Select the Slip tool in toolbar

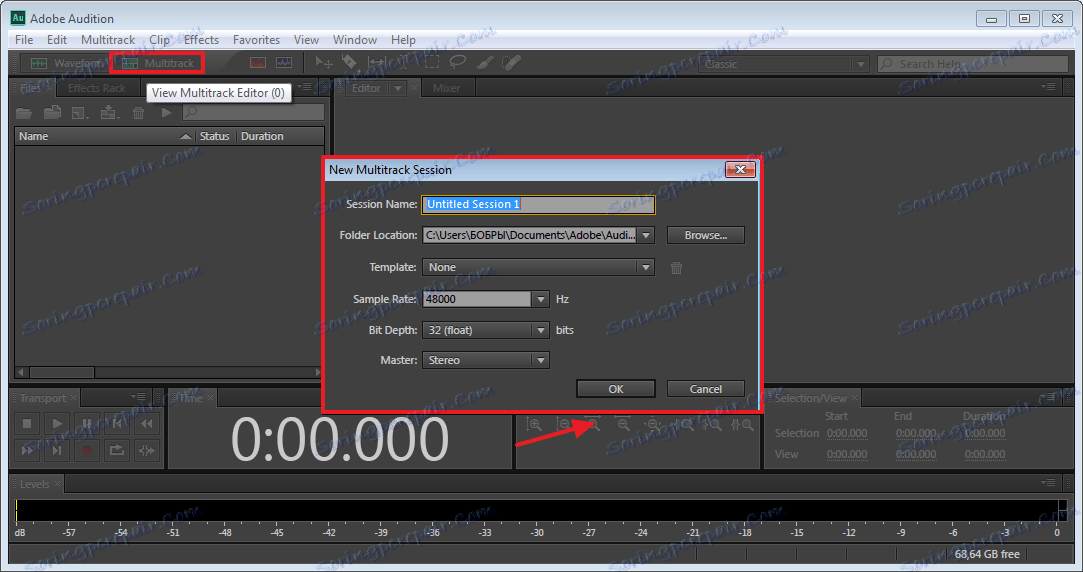coord(376,63)
